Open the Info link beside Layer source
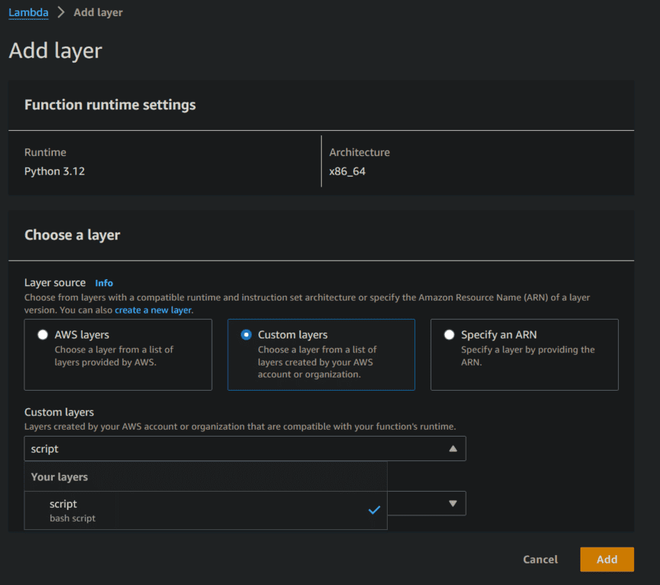 (104, 283)
